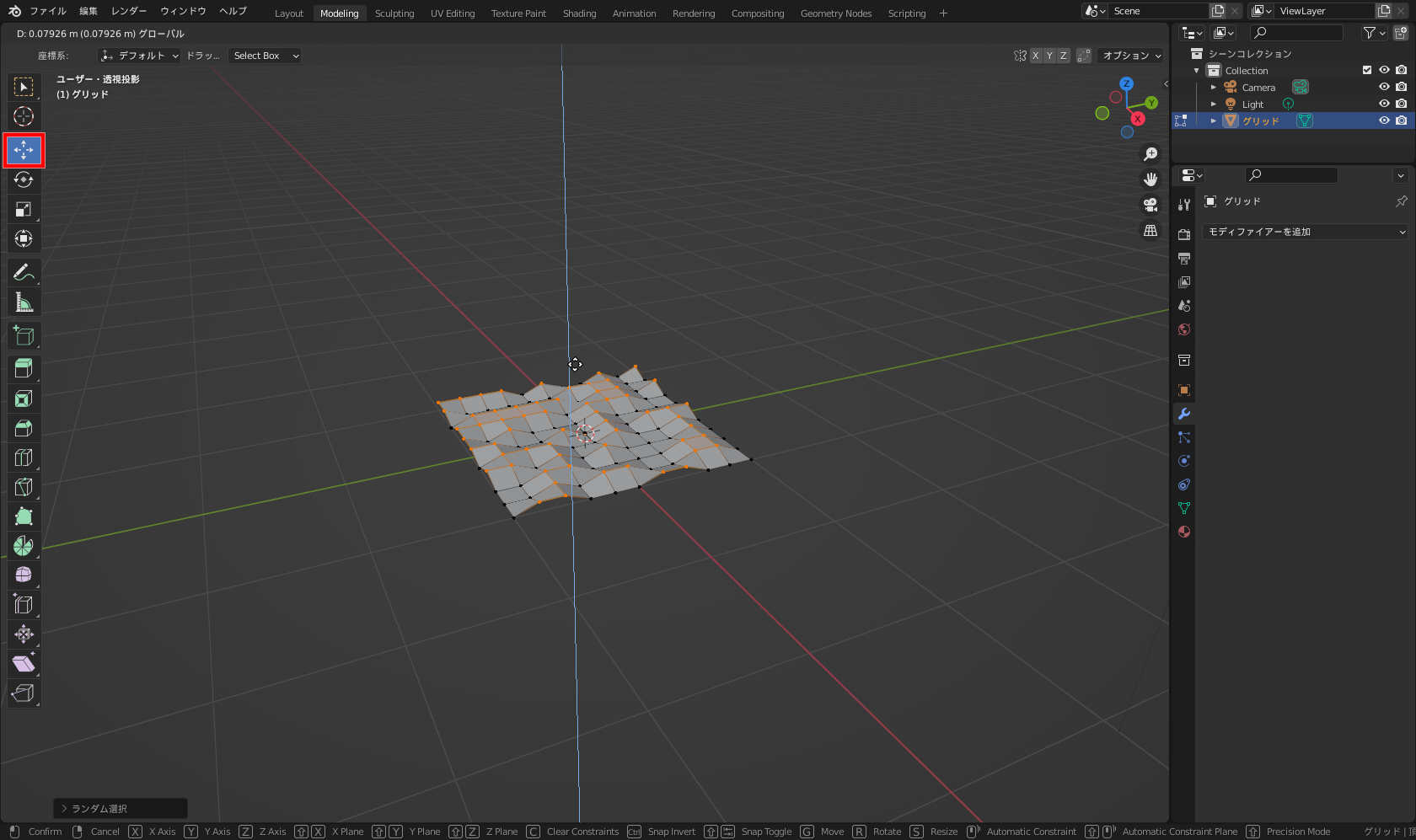Pick the Scale tool

(24, 209)
